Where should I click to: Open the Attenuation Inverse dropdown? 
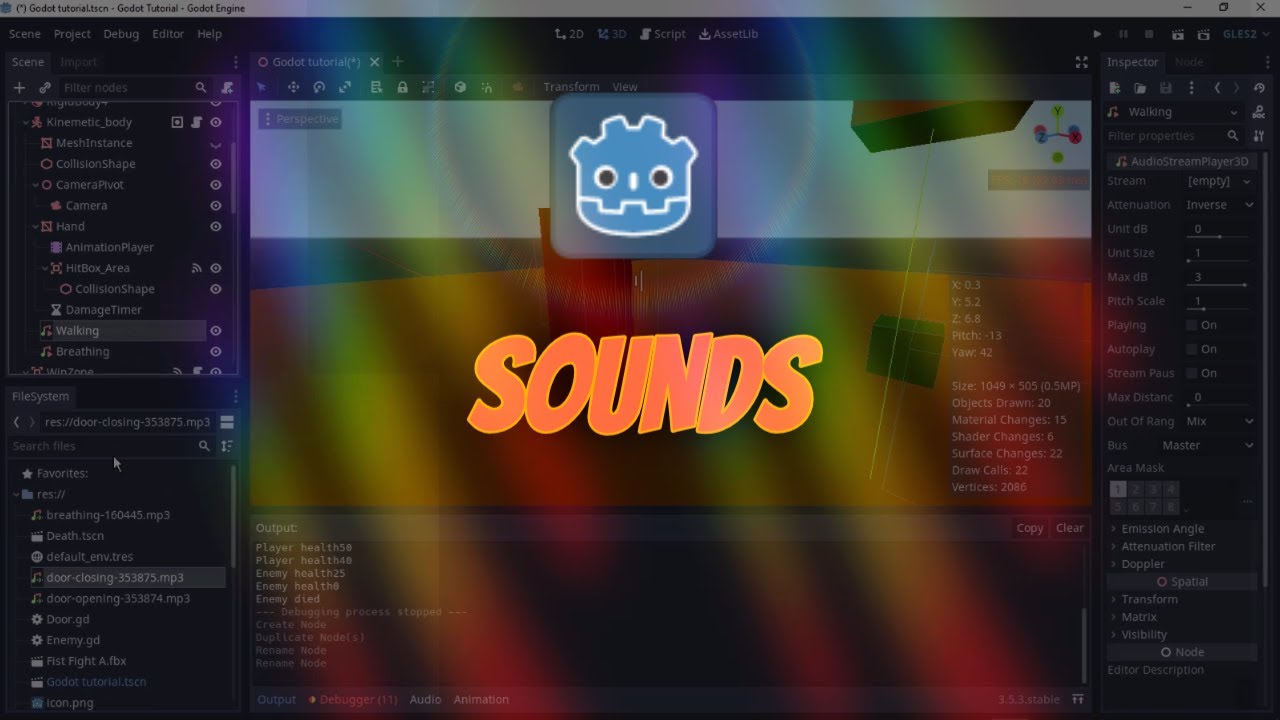[x=1219, y=205]
